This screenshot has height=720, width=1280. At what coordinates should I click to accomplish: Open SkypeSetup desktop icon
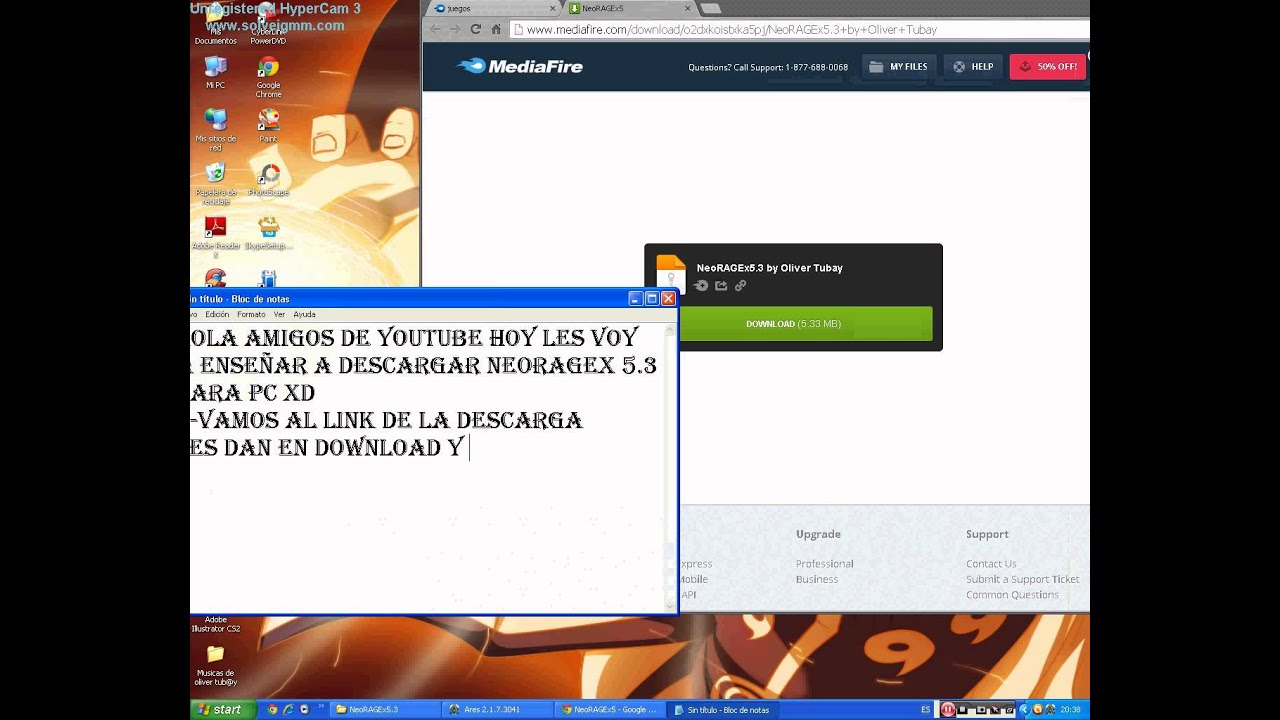(x=268, y=233)
